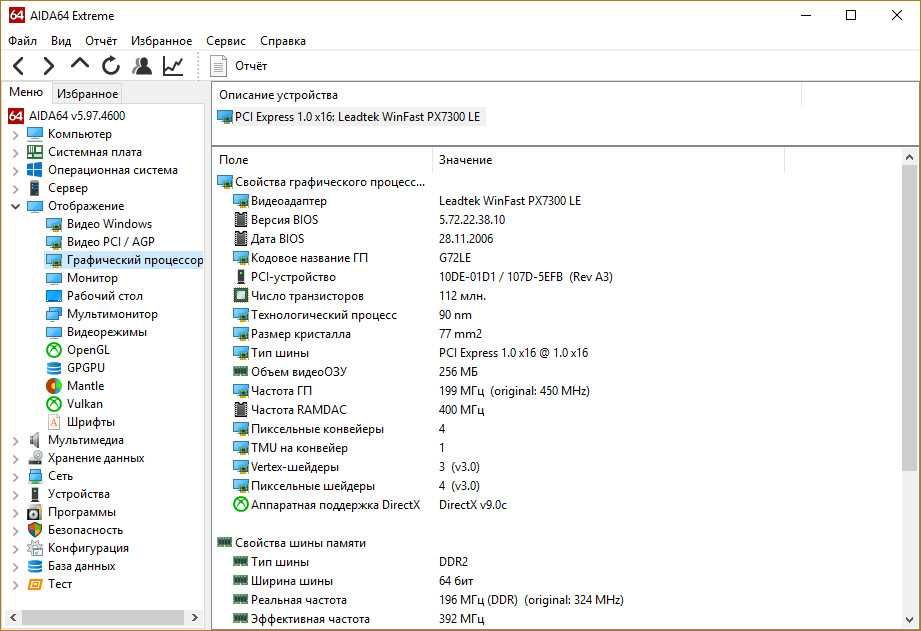Click the Шрифты fonts icon
This screenshot has width=921, height=631.
[x=53, y=422]
